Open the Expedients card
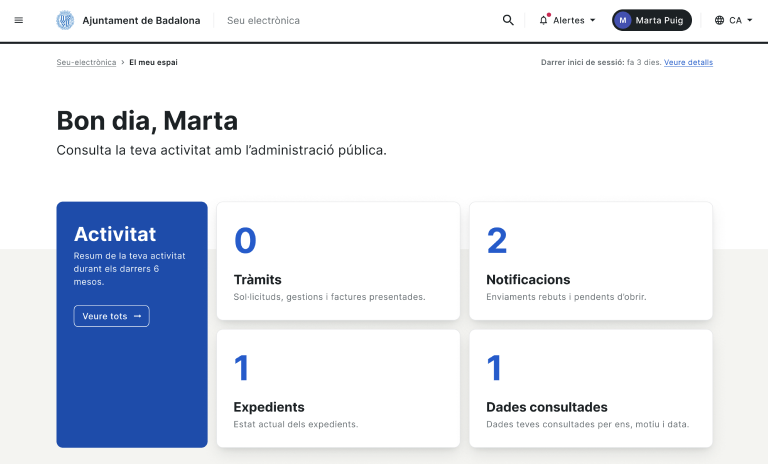Viewport: 768px width, 464px height. pyautogui.click(x=338, y=388)
